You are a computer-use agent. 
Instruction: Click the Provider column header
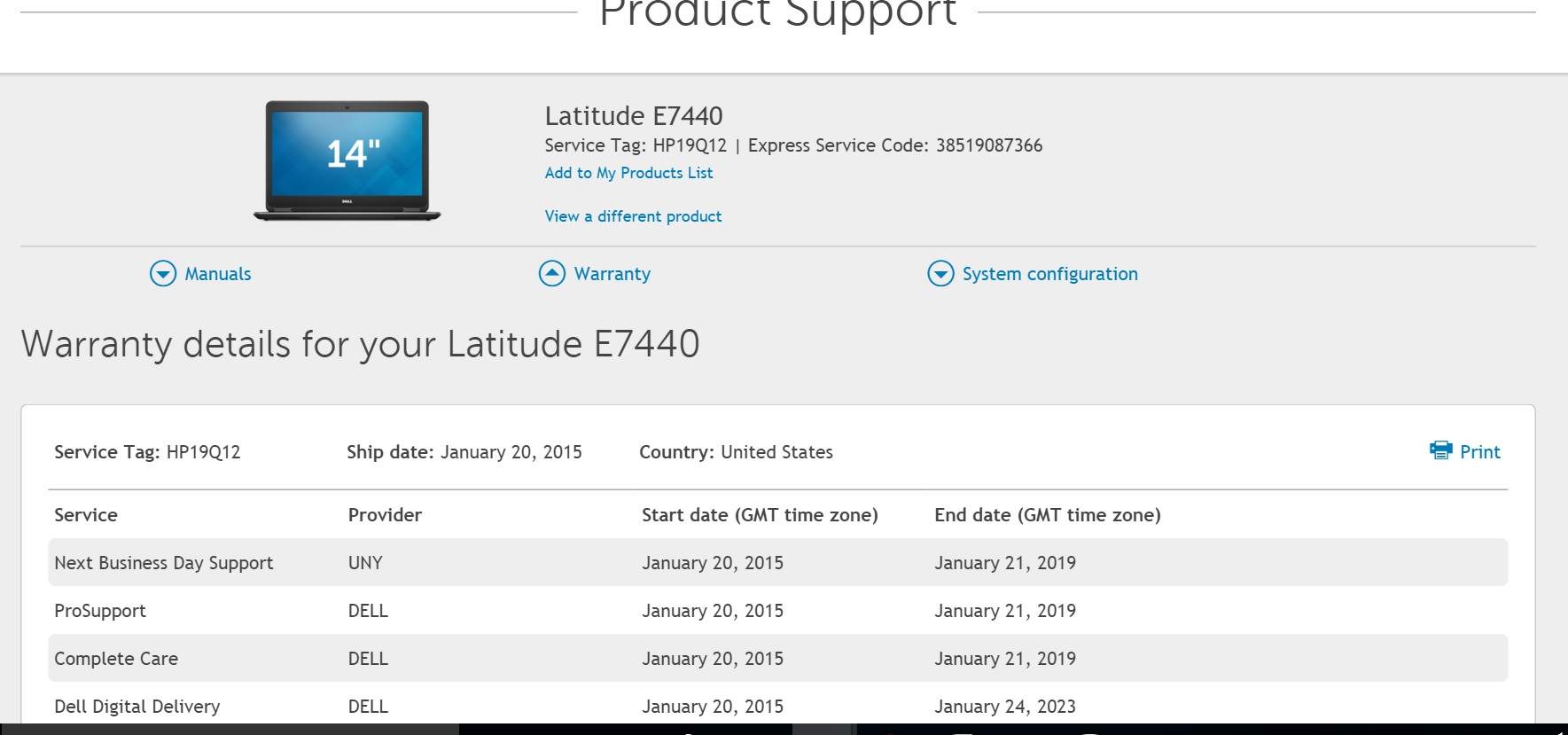point(385,515)
